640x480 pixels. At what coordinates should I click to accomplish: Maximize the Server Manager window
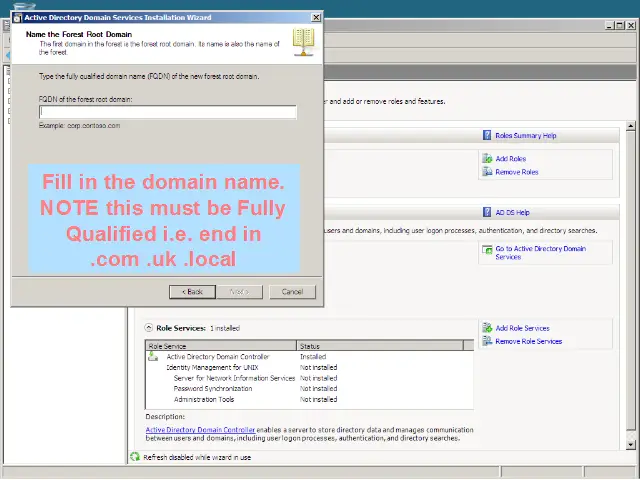coord(620,25)
